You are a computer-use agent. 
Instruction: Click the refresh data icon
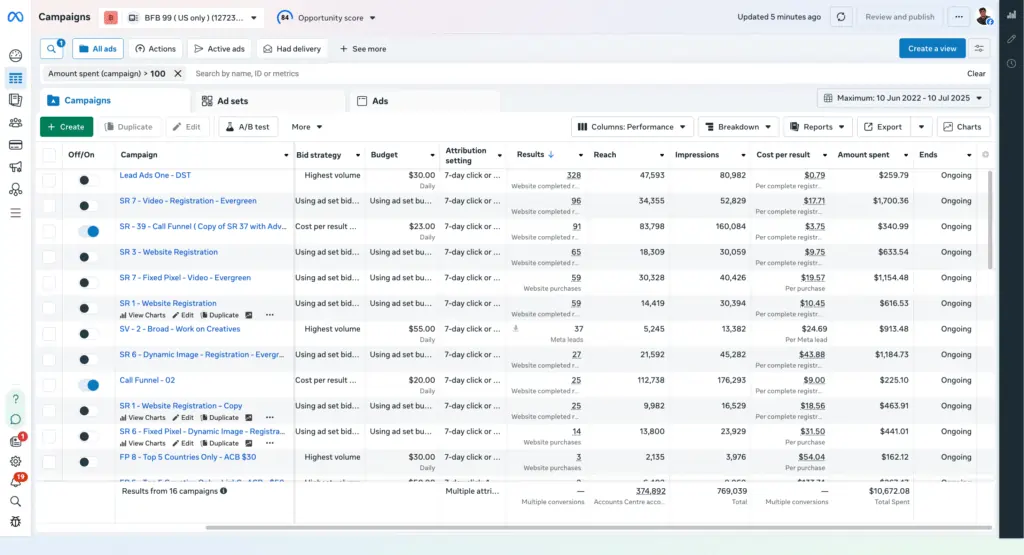tap(840, 17)
